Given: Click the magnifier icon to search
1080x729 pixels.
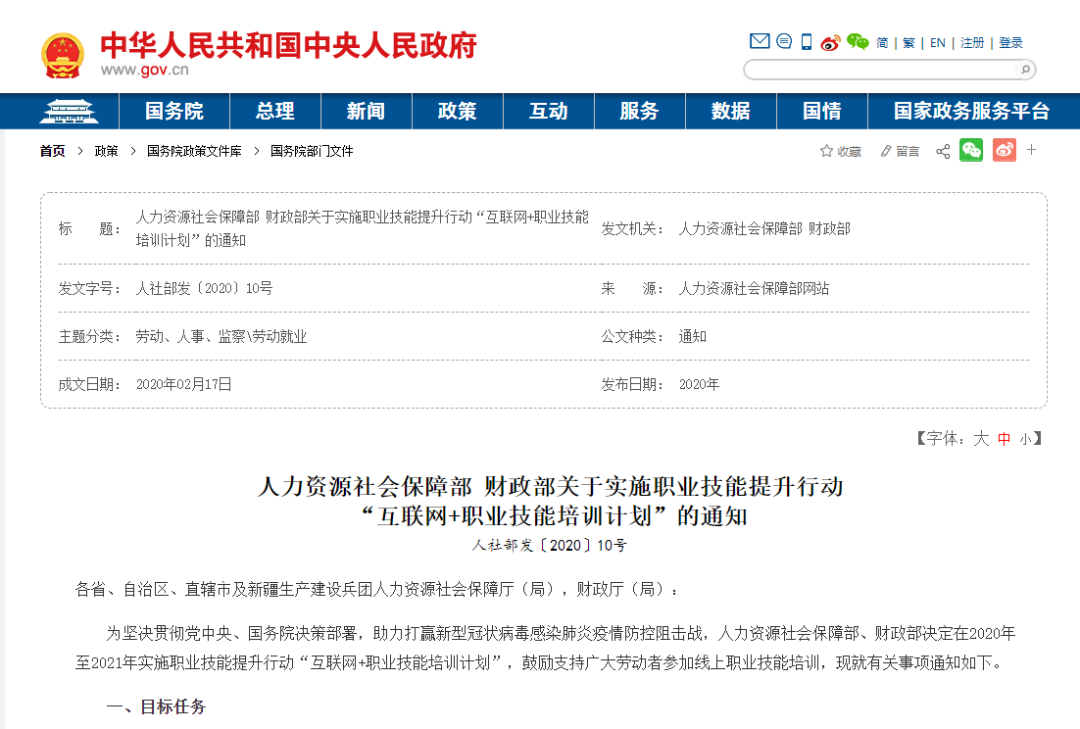Looking at the screenshot, I should coord(1025,69).
